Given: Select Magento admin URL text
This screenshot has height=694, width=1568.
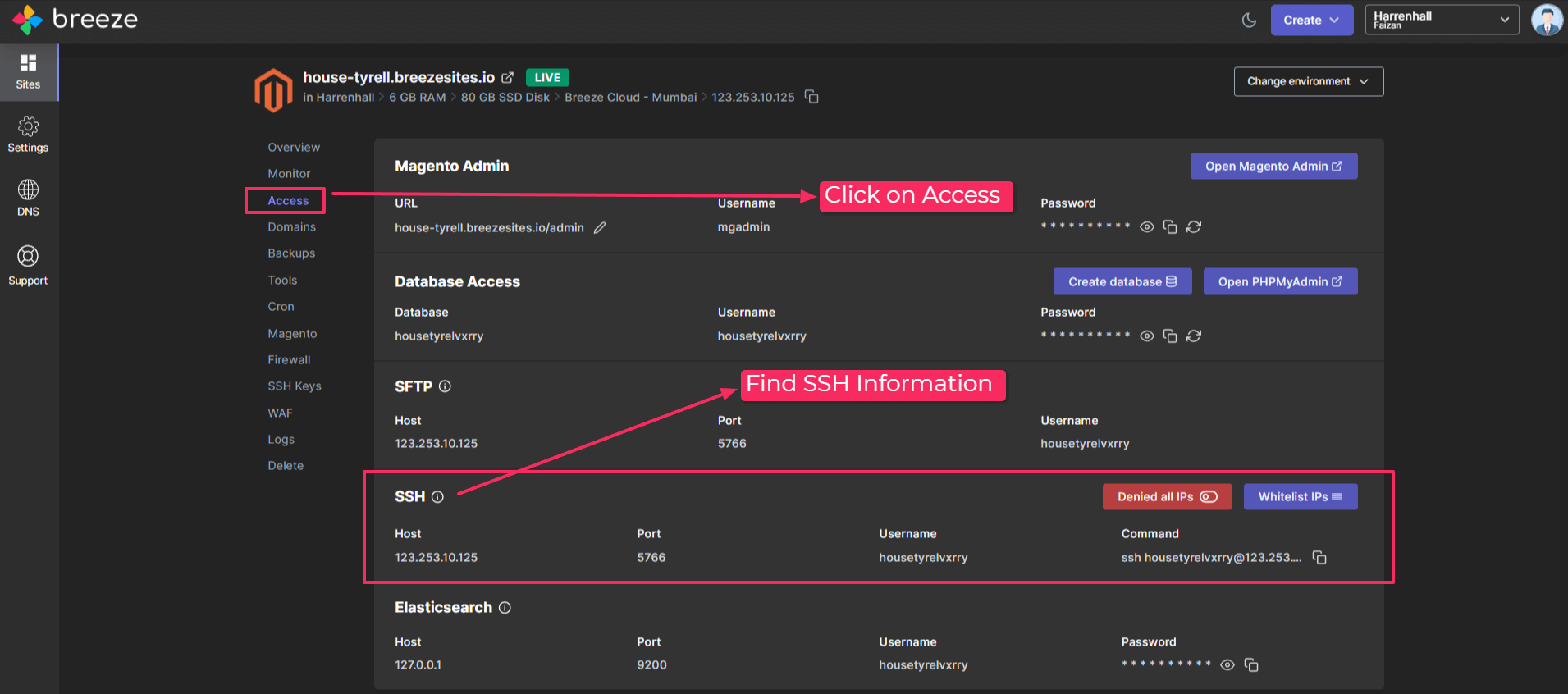Looking at the screenshot, I should pos(489,228).
